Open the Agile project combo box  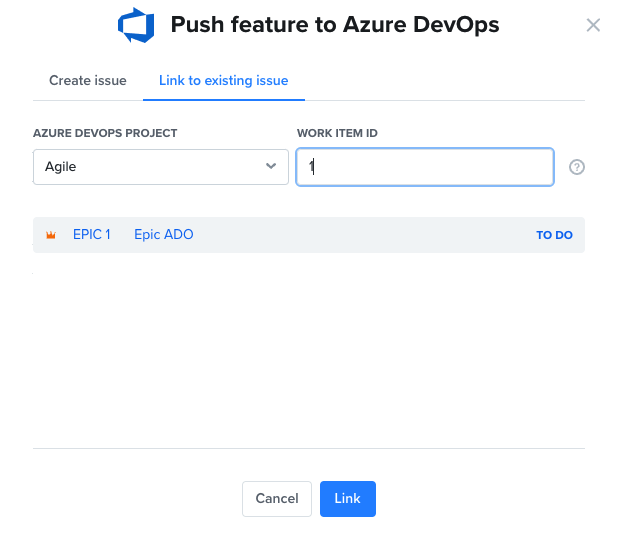point(160,167)
